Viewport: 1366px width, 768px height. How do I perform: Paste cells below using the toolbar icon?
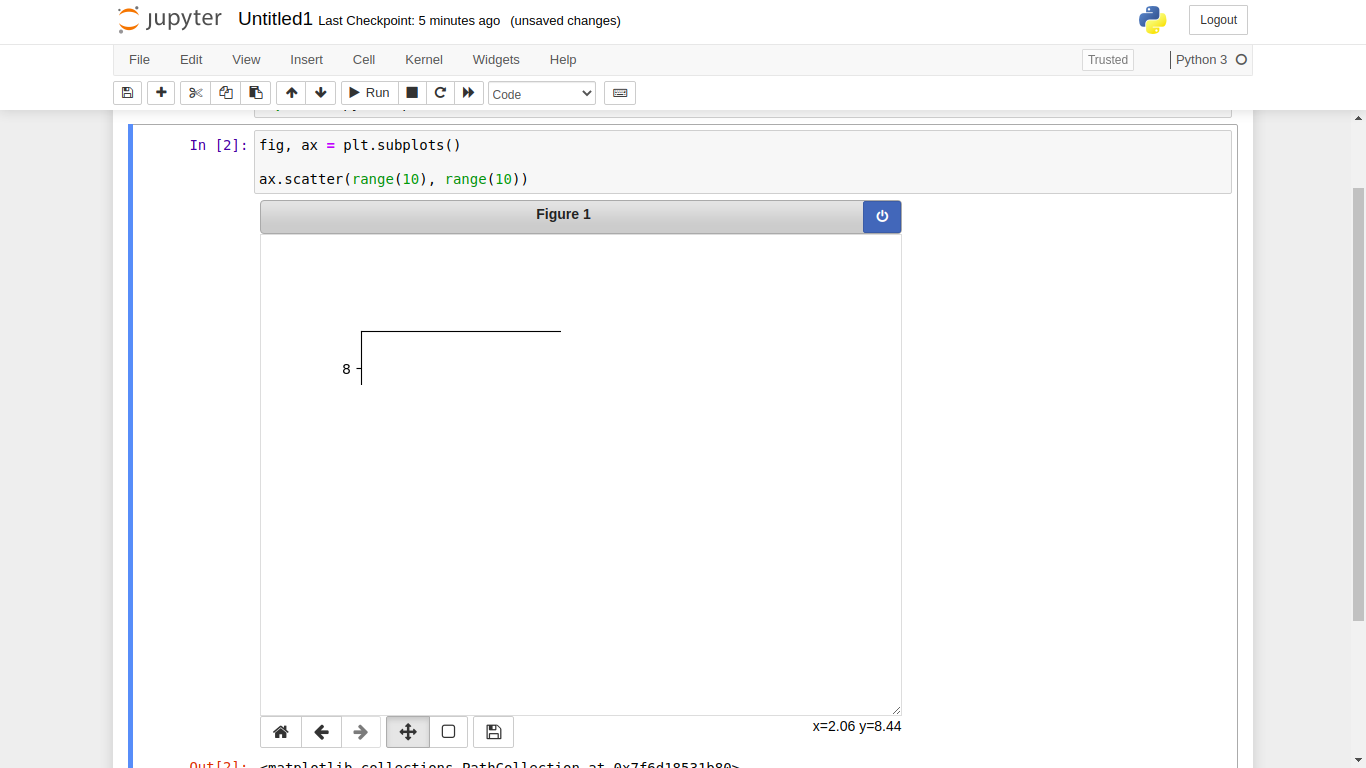(x=256, y=93)
